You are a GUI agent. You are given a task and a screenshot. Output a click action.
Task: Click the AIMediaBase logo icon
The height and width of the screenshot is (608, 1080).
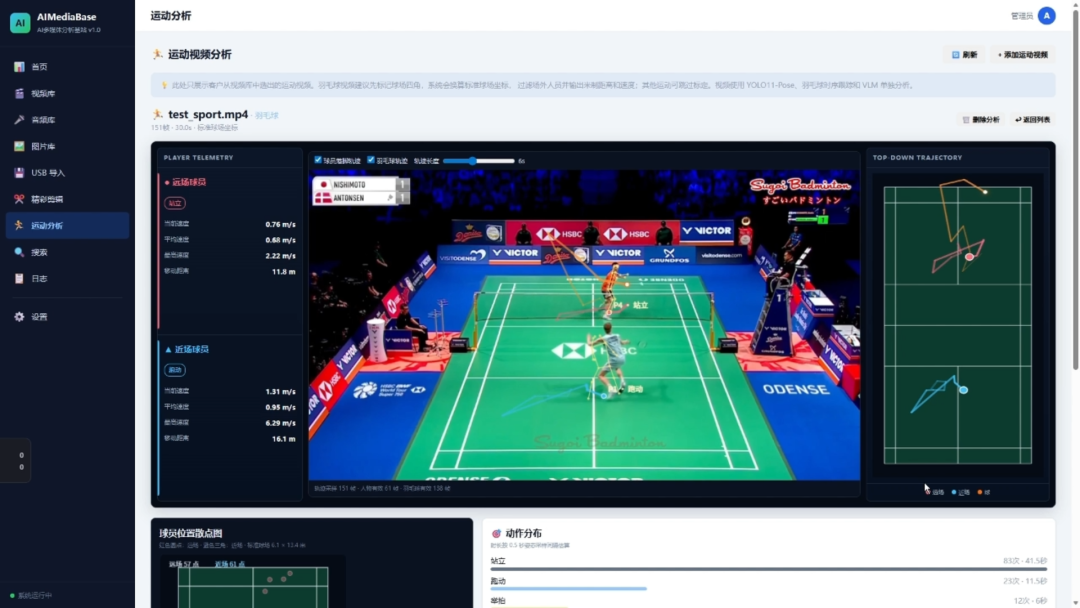20,23
